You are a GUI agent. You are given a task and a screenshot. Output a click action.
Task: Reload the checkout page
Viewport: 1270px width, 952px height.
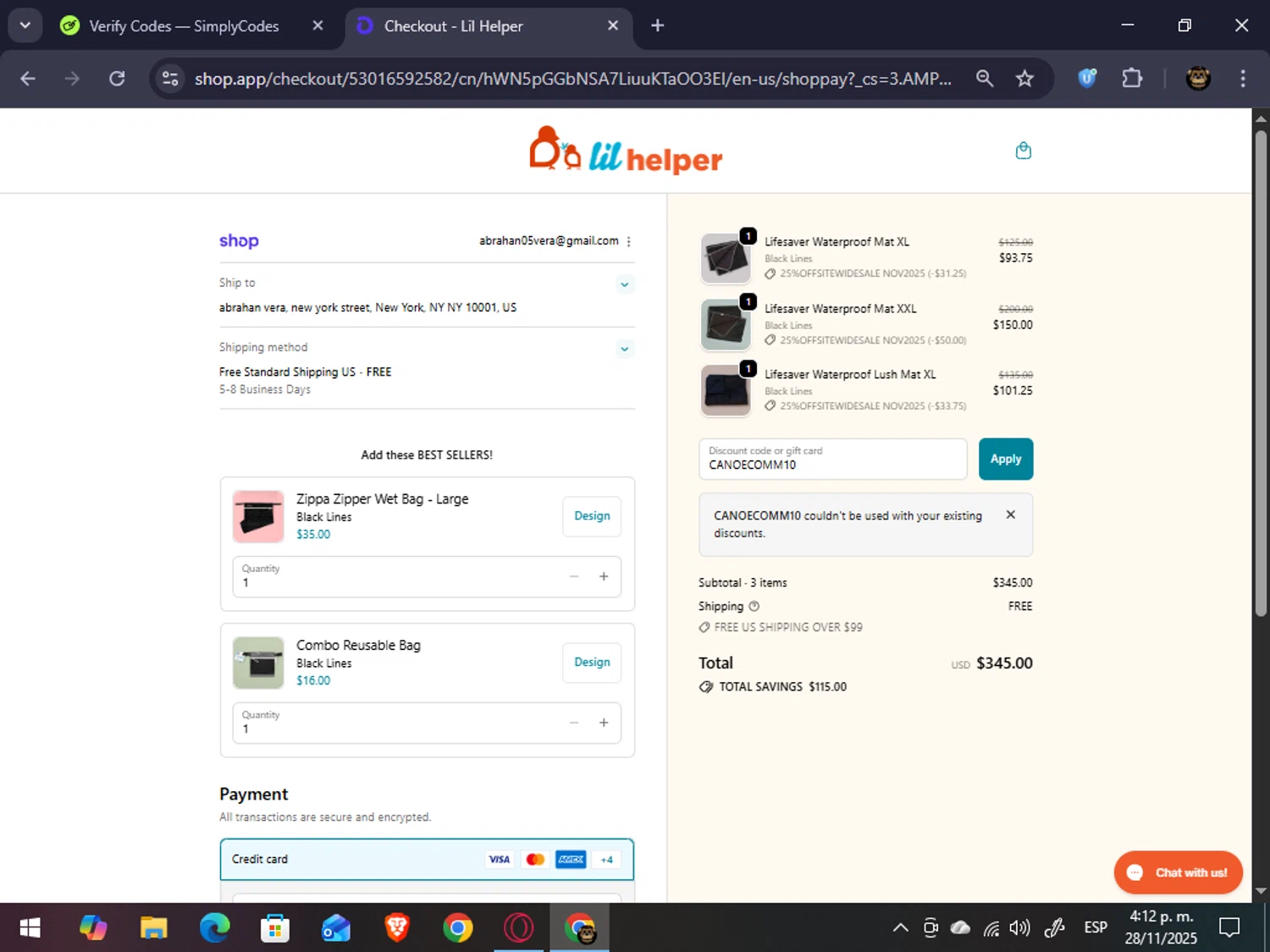(x=117, y=79)
